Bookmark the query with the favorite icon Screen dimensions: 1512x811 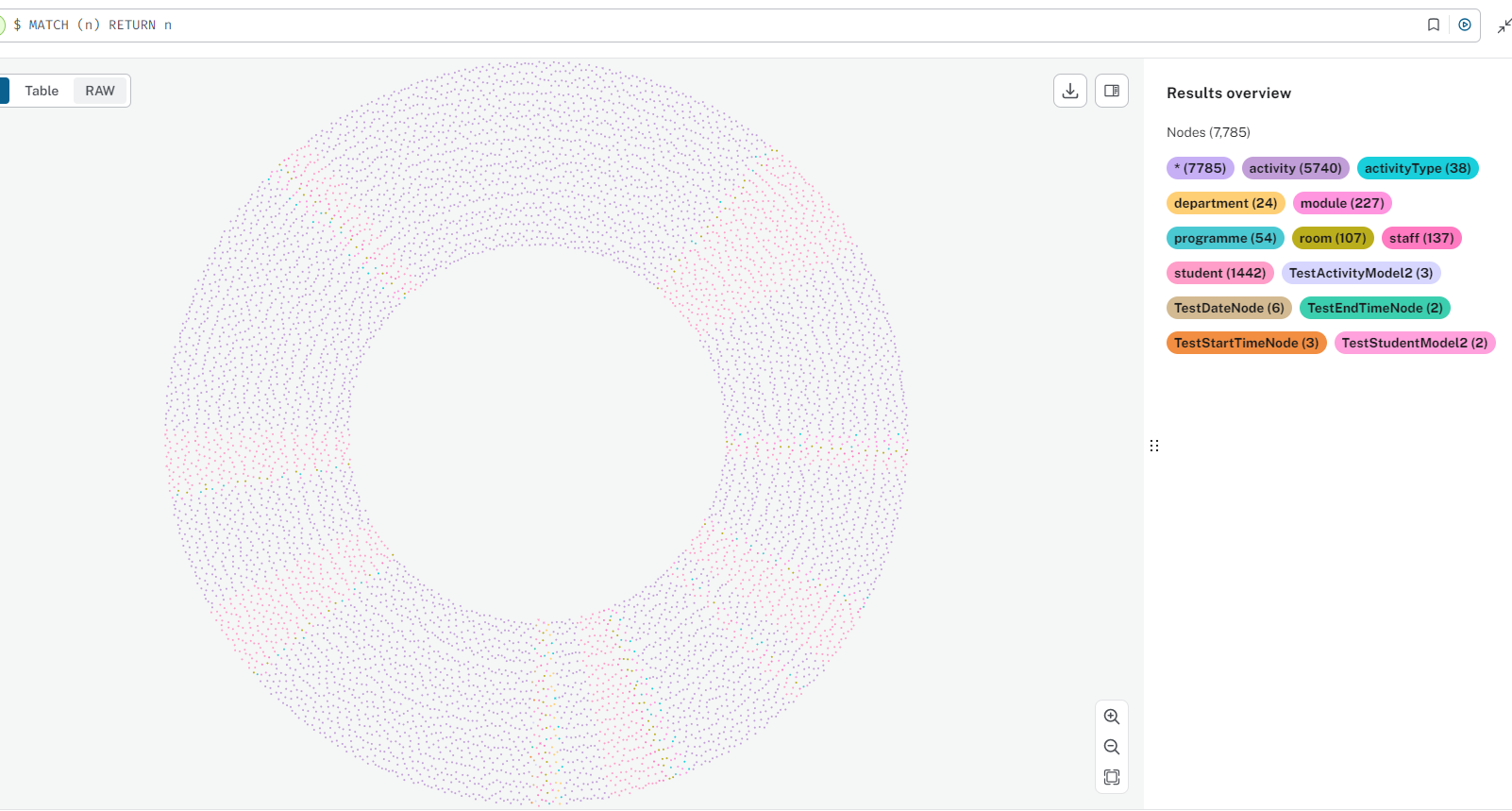(1433, 25)
